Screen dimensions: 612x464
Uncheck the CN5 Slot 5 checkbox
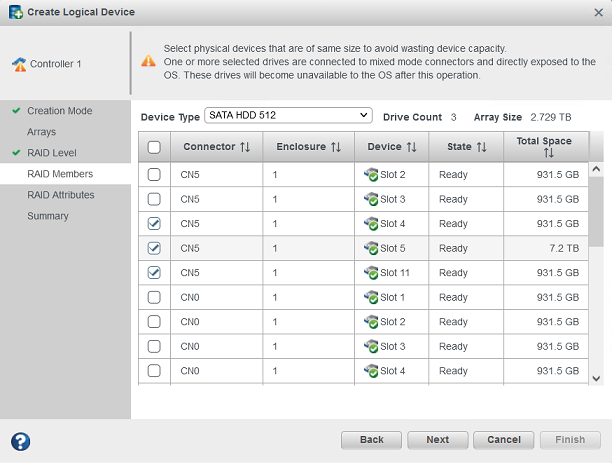(x=154, y=248)
